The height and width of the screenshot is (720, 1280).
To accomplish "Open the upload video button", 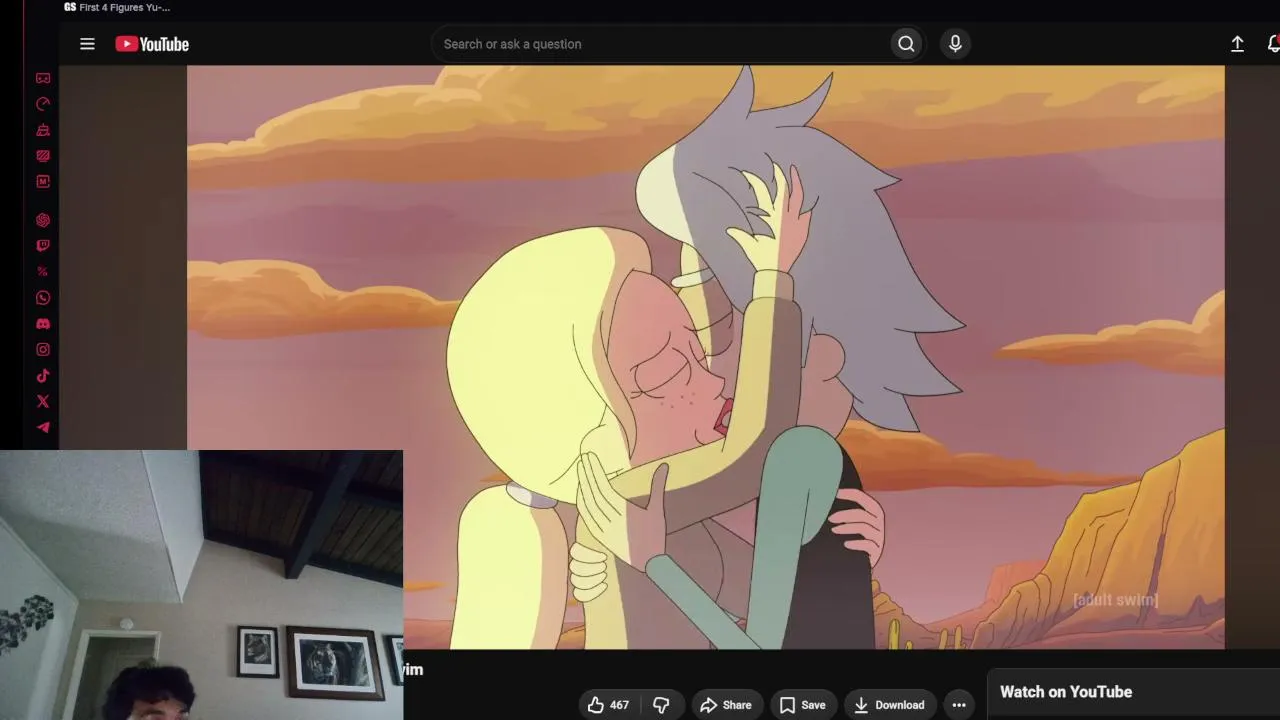I will click(x=1237, y=44).
